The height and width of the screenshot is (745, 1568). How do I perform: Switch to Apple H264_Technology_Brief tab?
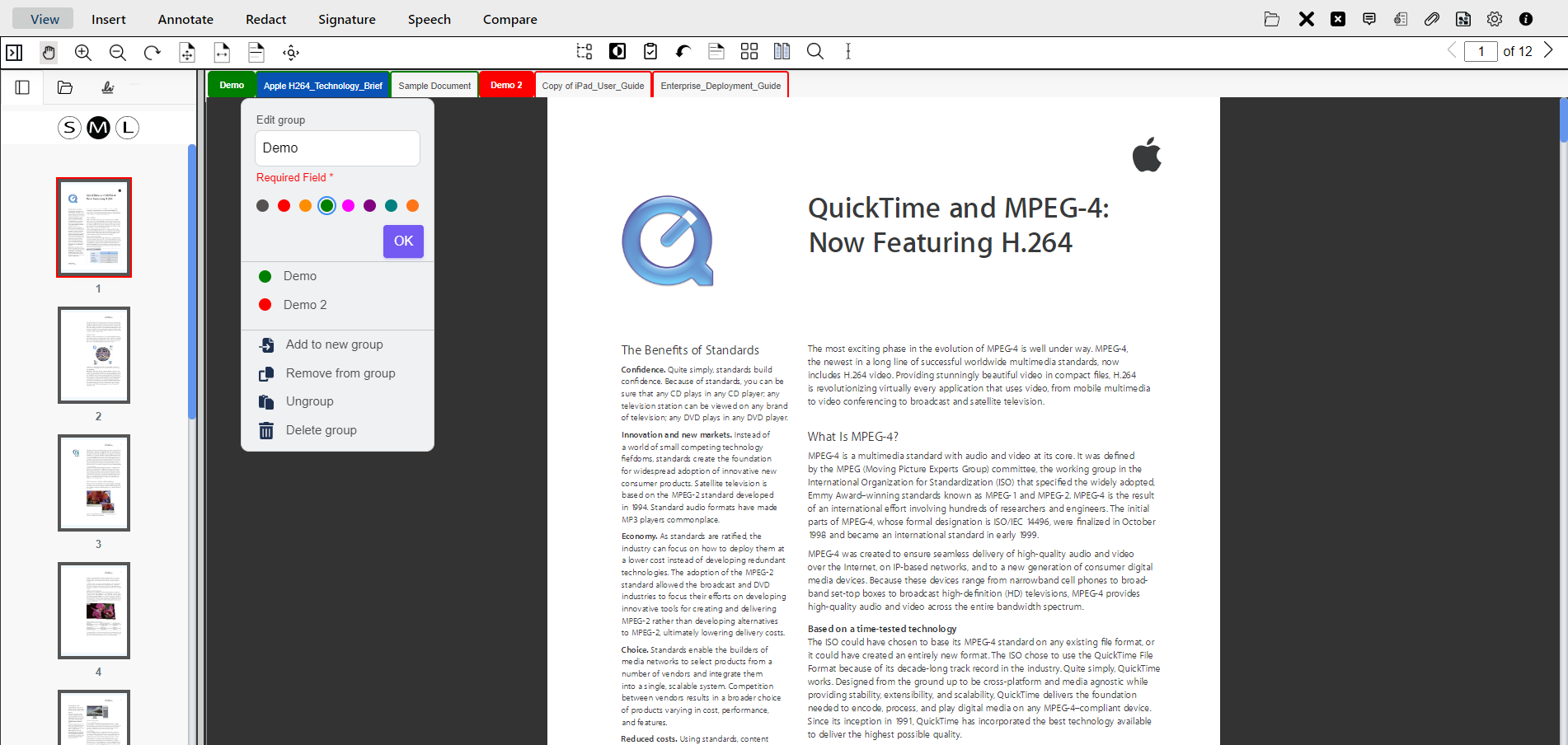(x=323, y=86)
